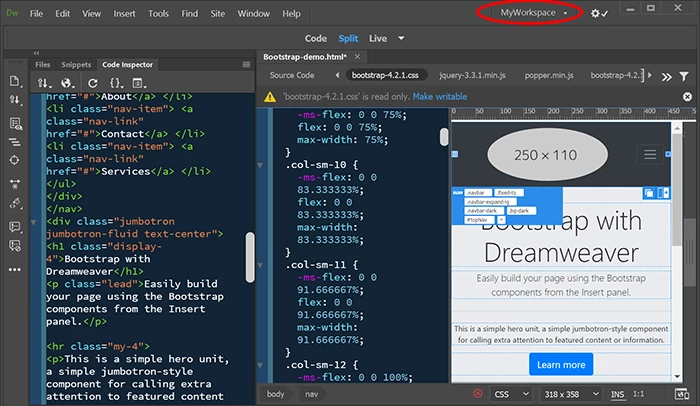Viewport: 700px width, 406px height.
Task: Open the three-dots more tools button
Action: pos(15,270)
